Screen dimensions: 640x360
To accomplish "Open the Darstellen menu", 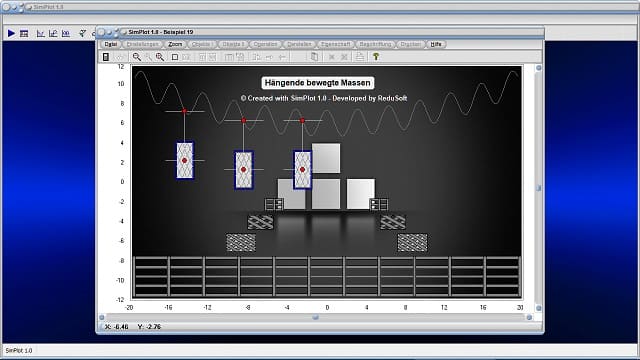I will 299,44.
